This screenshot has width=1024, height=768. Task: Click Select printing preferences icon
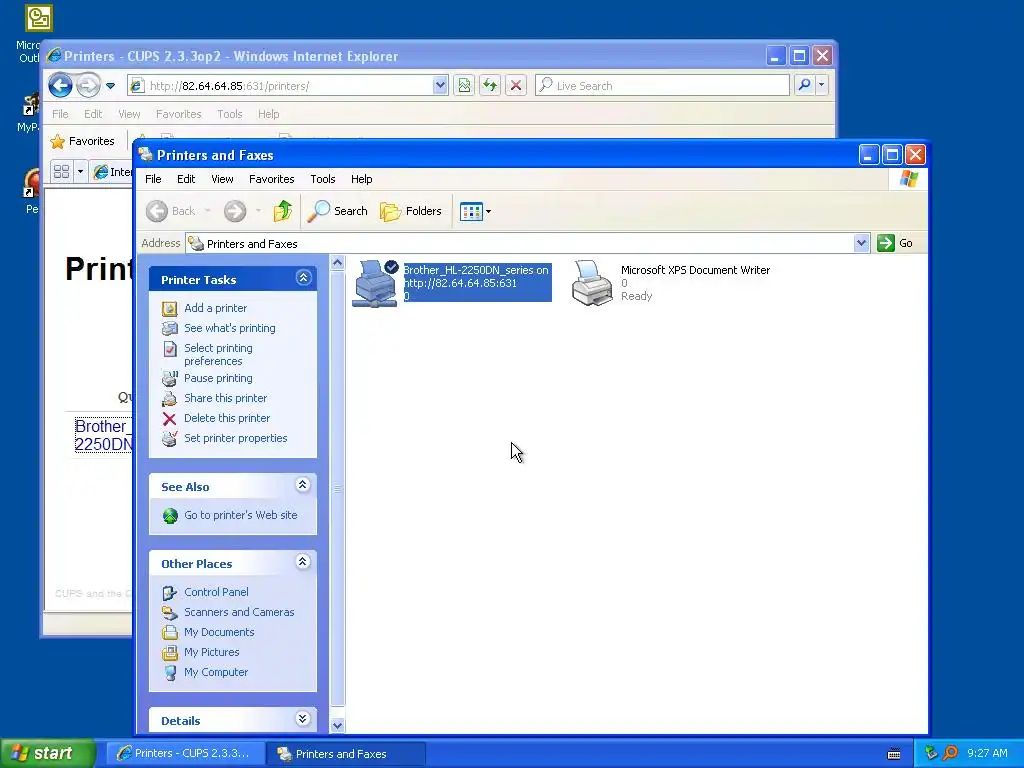point(170,349)
